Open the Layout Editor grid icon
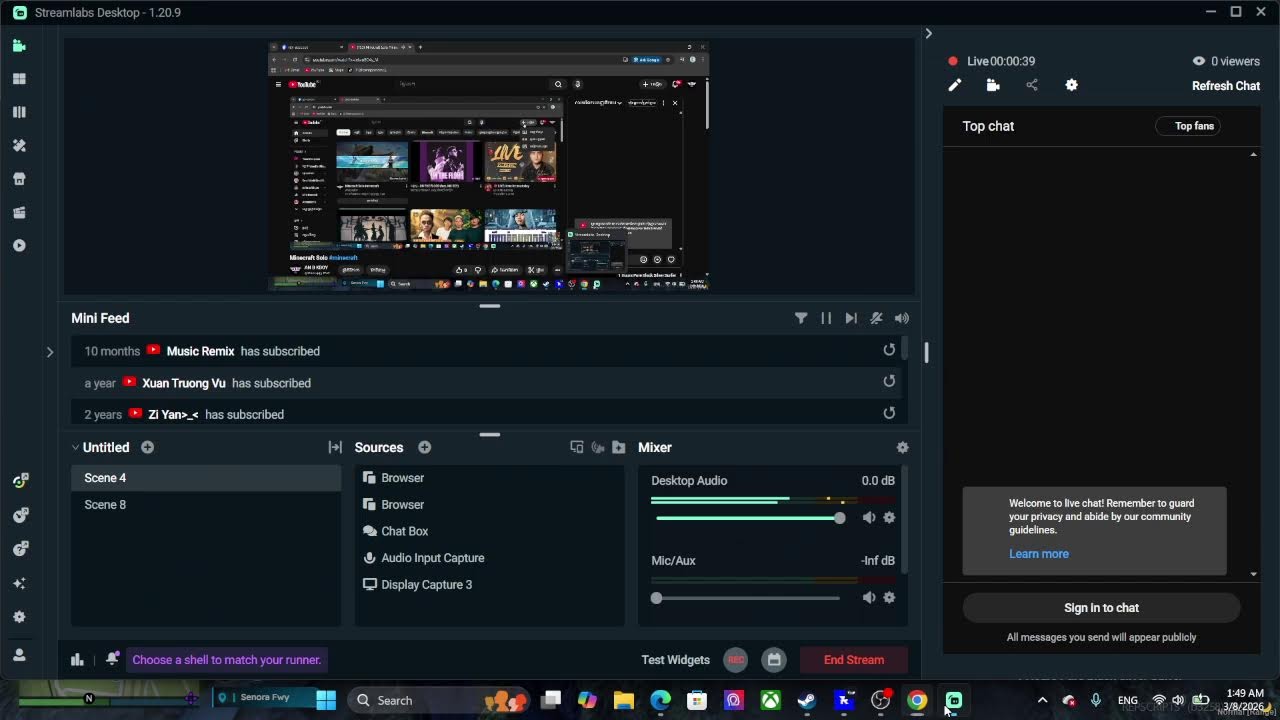 [x=19, y=79]
